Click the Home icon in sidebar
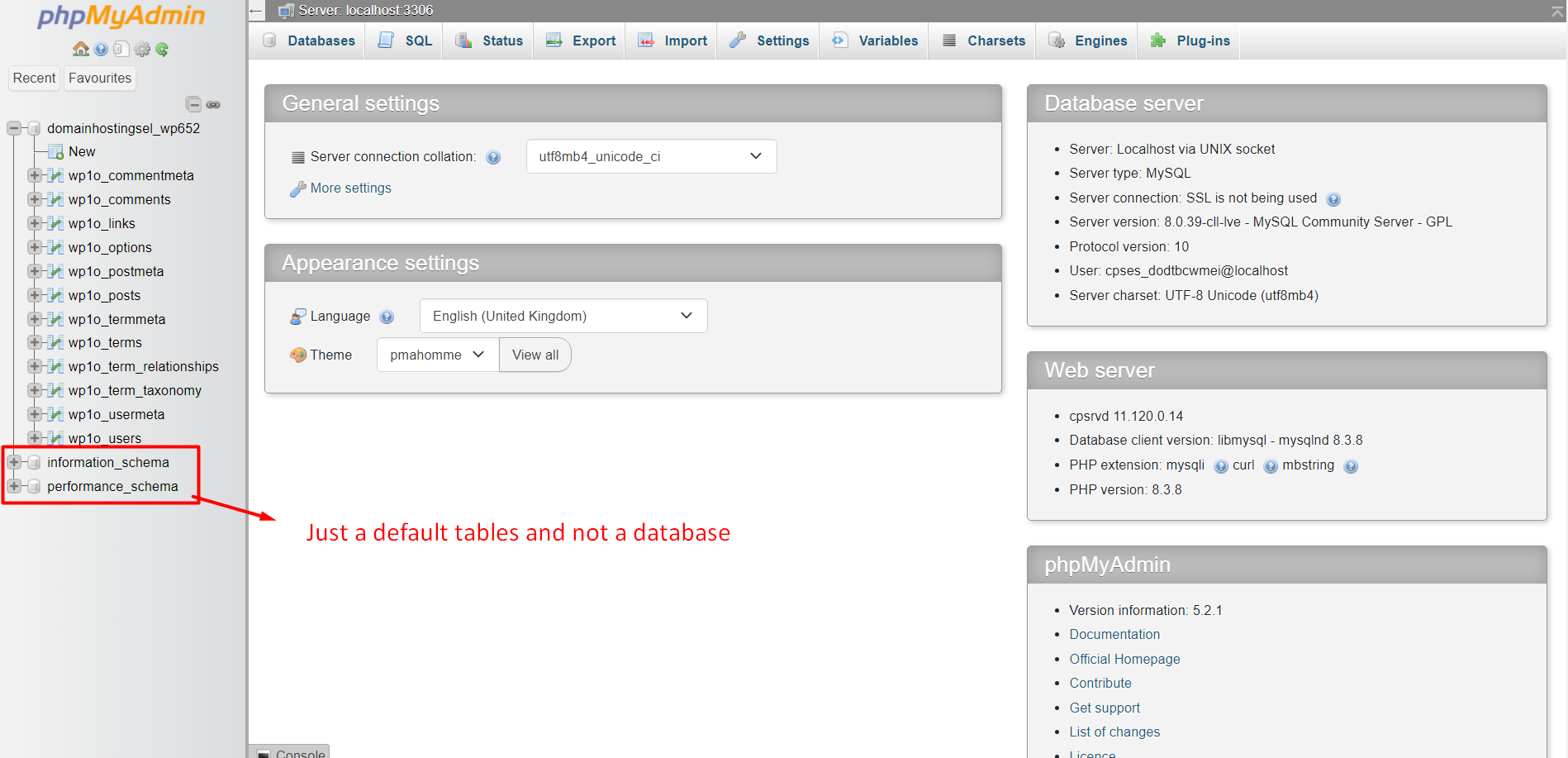Image resolution: width=1568 pixels, height=758 pixels. (80, 50)
